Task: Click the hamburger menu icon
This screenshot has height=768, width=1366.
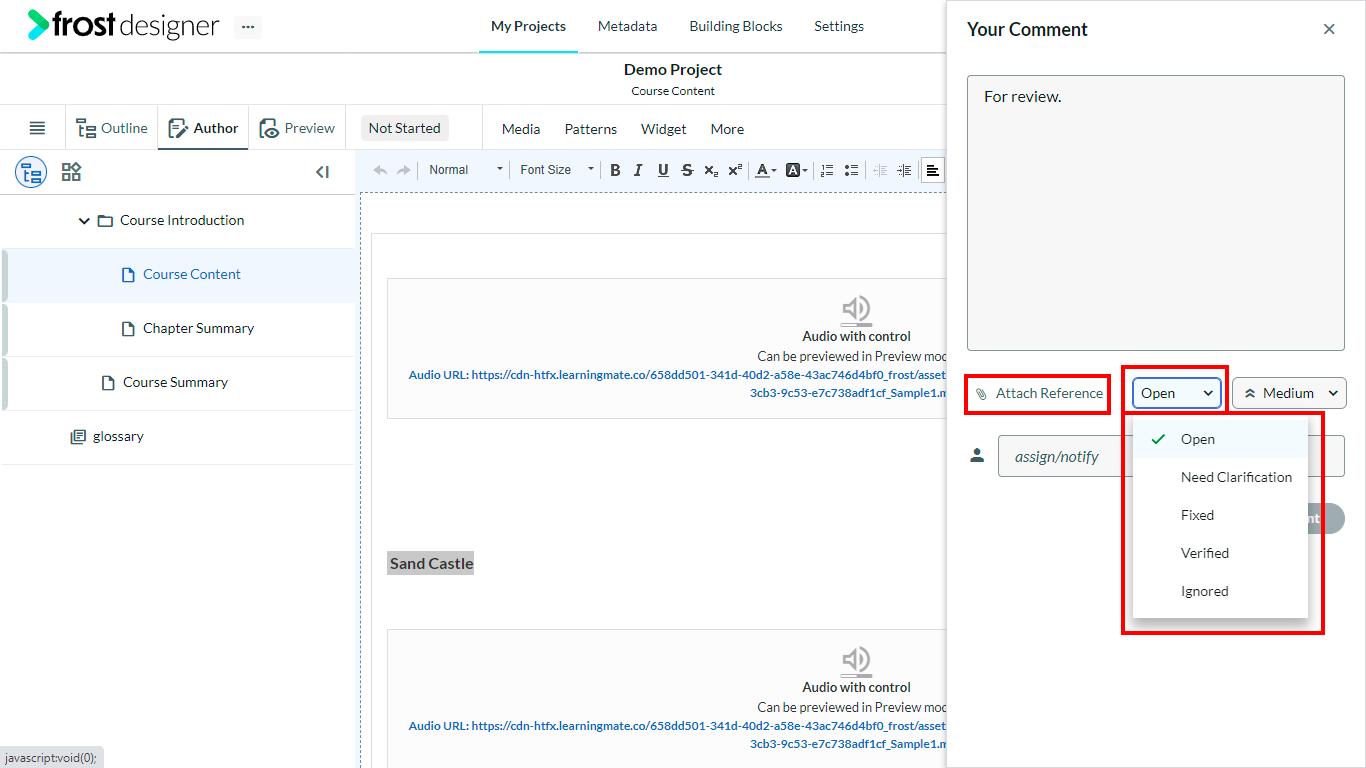Action: tap(37, 128)
